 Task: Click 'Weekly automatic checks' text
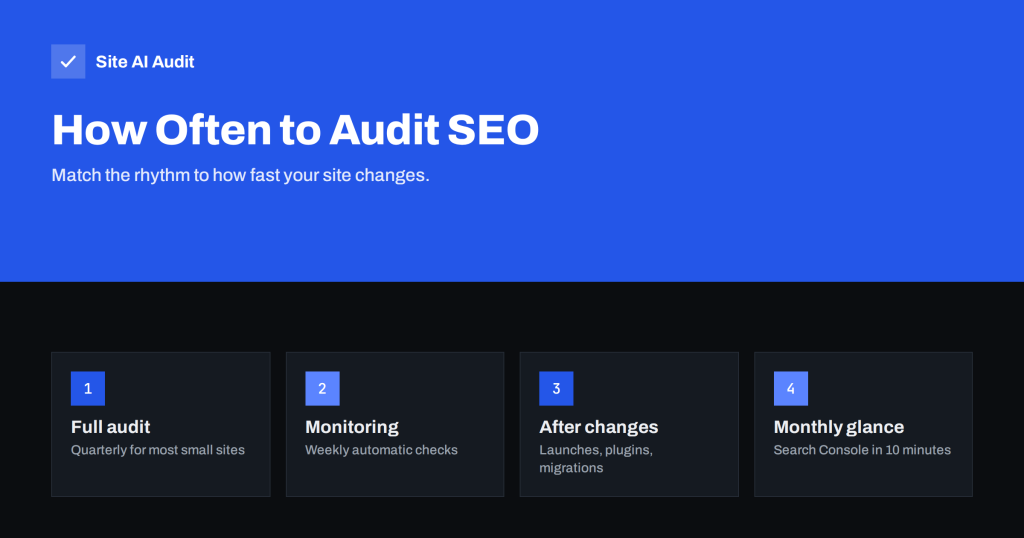tap(381, 450)
